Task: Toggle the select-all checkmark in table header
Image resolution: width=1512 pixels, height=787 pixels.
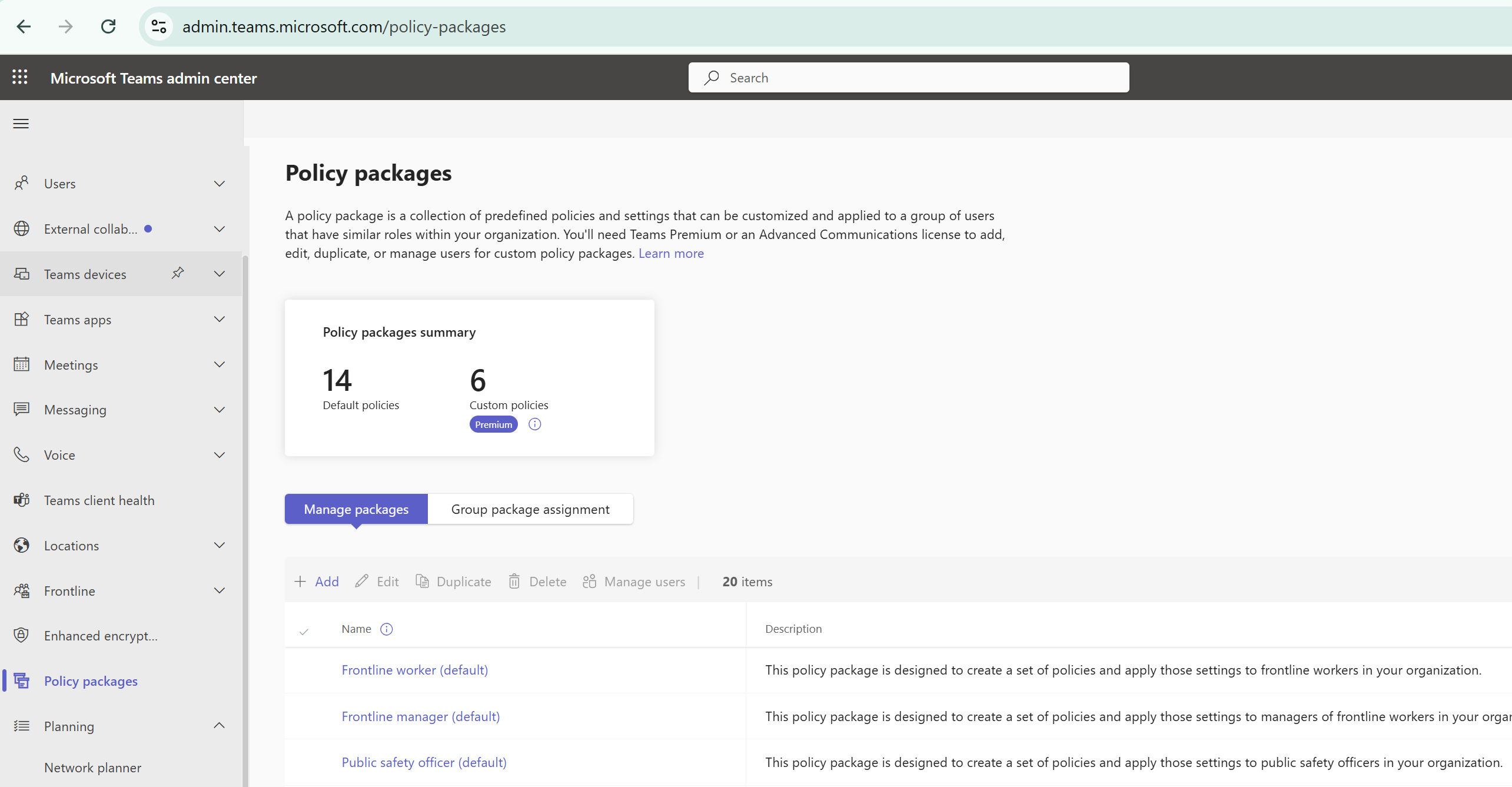Action: (304, 632)
